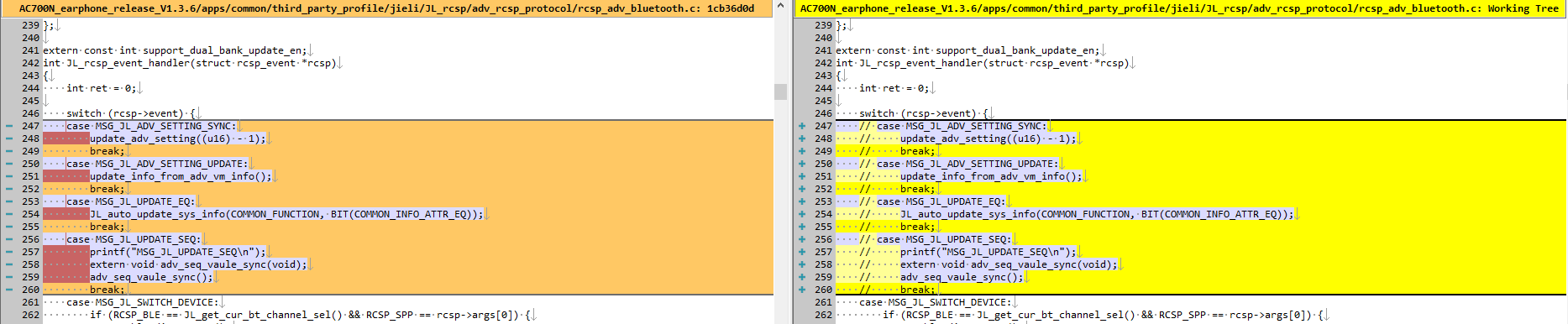Screen dimensions: 1568x324
Task: Click the plus marker beside right line 254
Action: [x=802, y=214]
